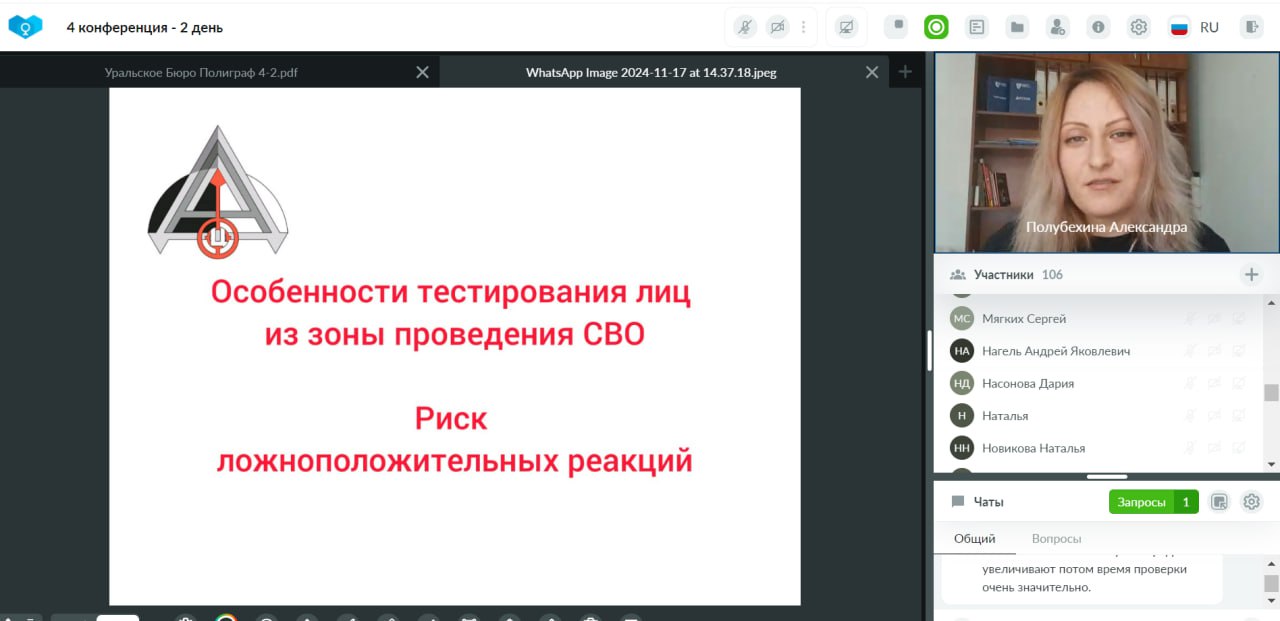Open the participant management icon
Image resolution: width=1280 pixels, height=621 pixels.
pos(1057,27)
